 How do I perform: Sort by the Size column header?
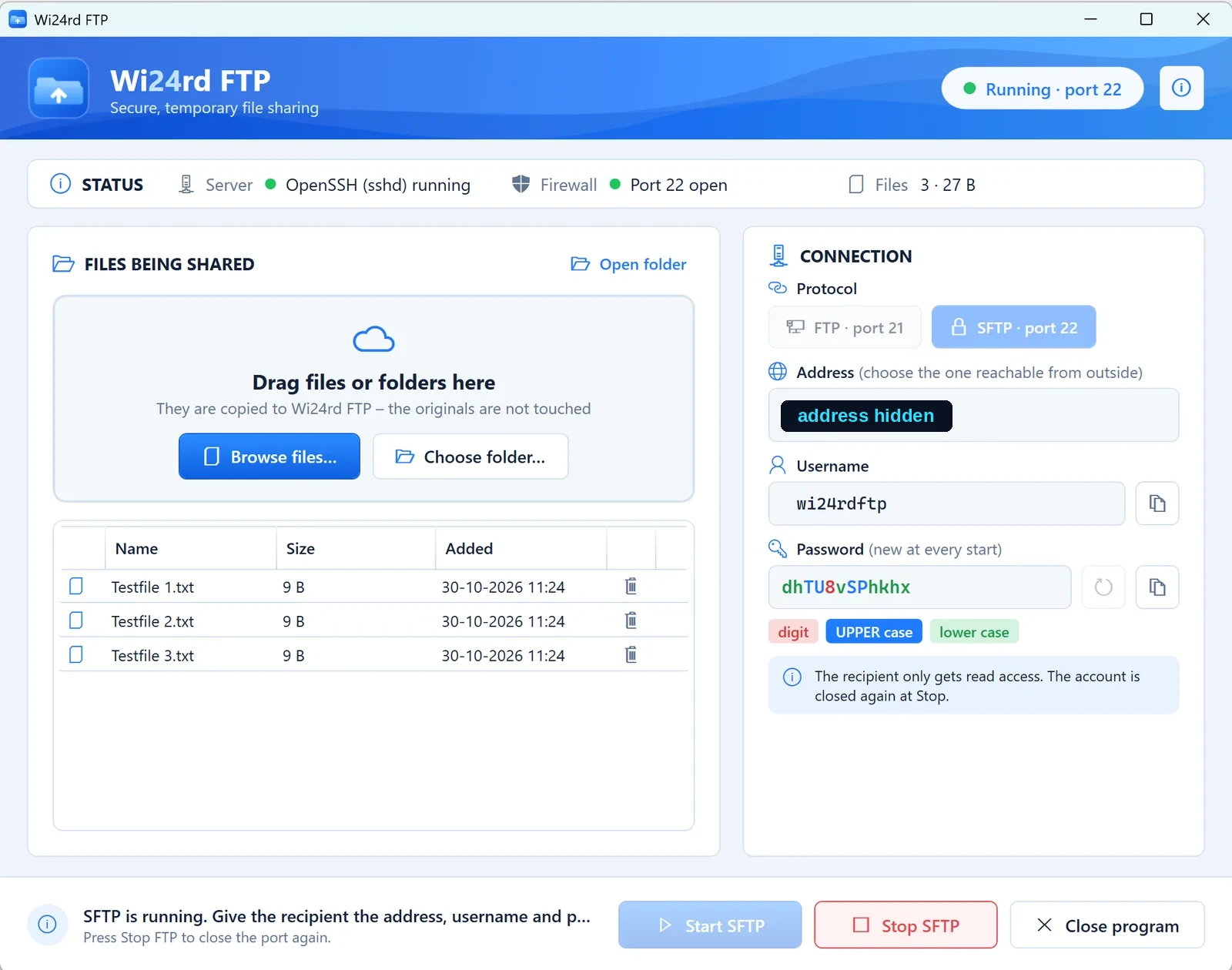pos(356,549)
